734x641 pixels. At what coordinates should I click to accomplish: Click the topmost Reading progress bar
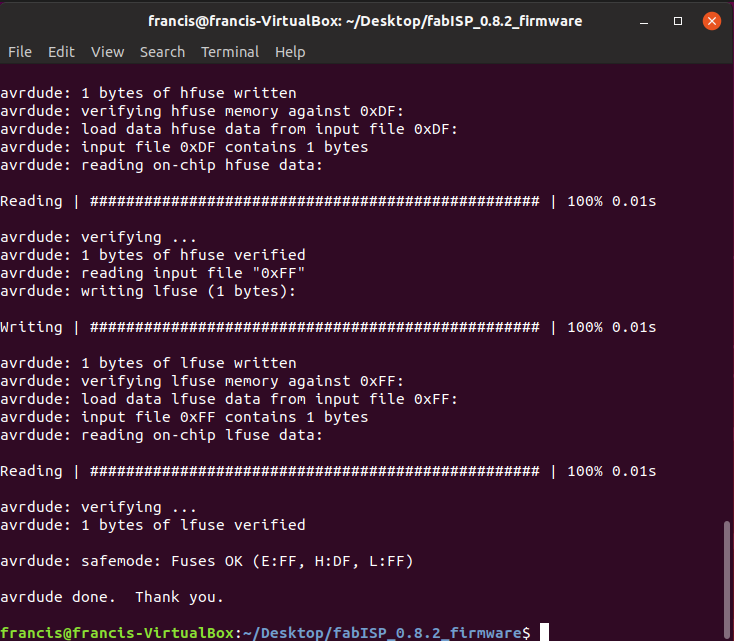click(x=328, y=201)
